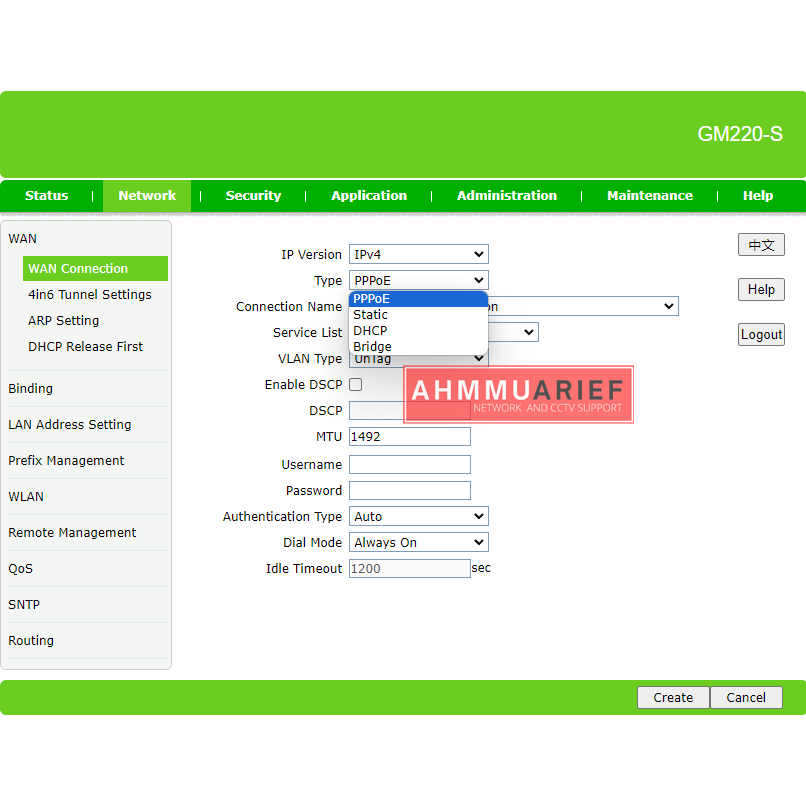Pick Bridge in the Type dropdown list
This screenshot has height=806, width=806.
tap(373, 347)
